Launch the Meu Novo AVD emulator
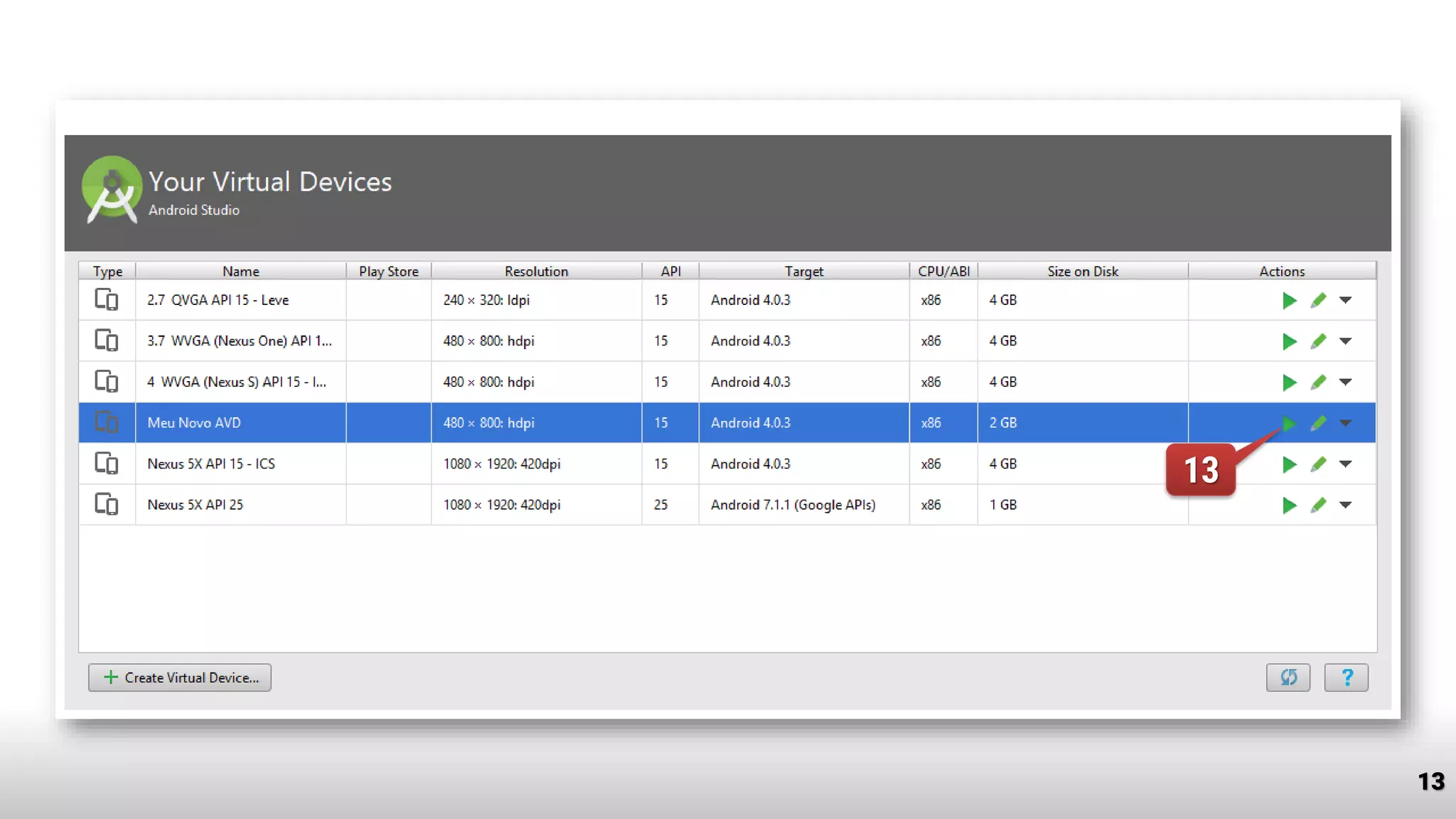Viewport: 1456px width, 819px height. pos(1288,424)
